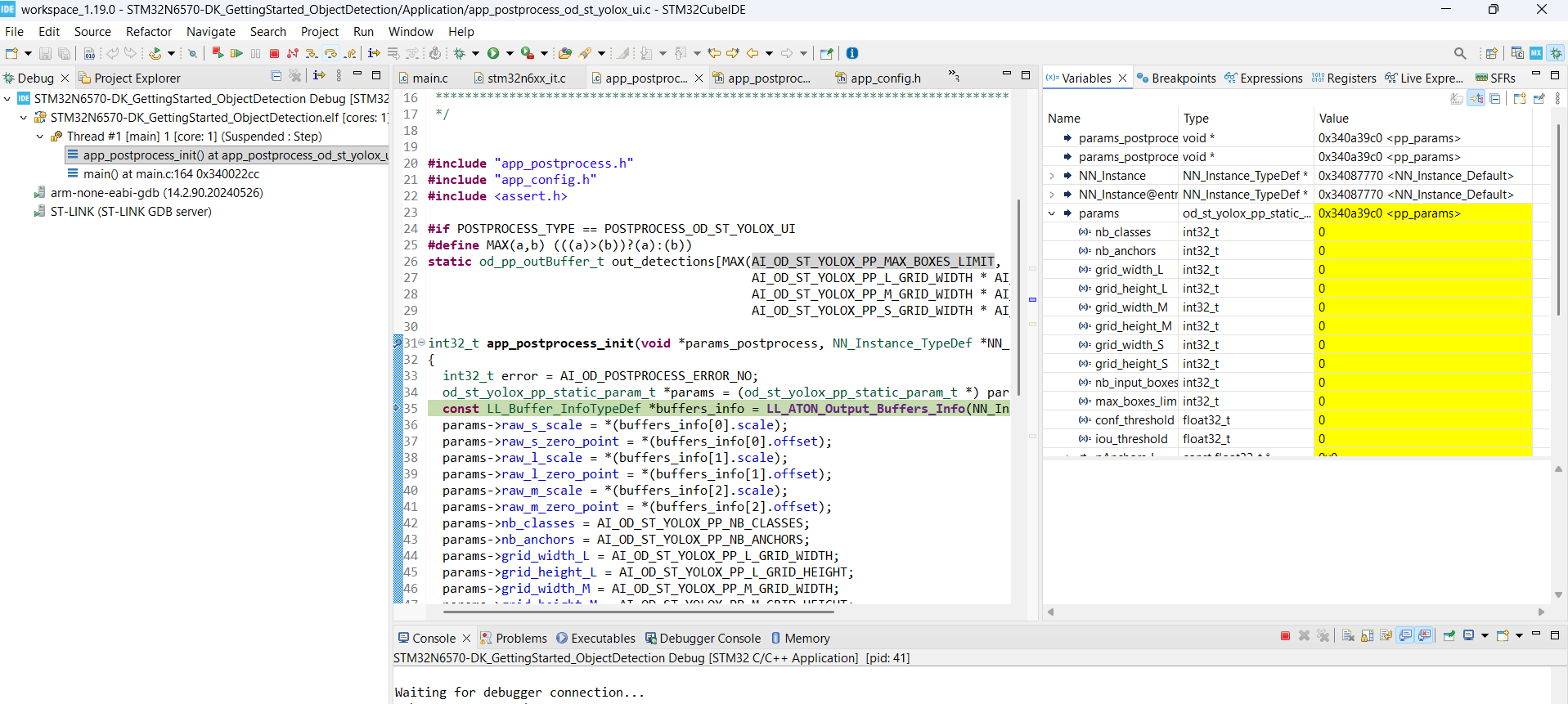The image size is (1568, 704).
Task: Click the editor horizontal scrollbar
Action: 638,612
